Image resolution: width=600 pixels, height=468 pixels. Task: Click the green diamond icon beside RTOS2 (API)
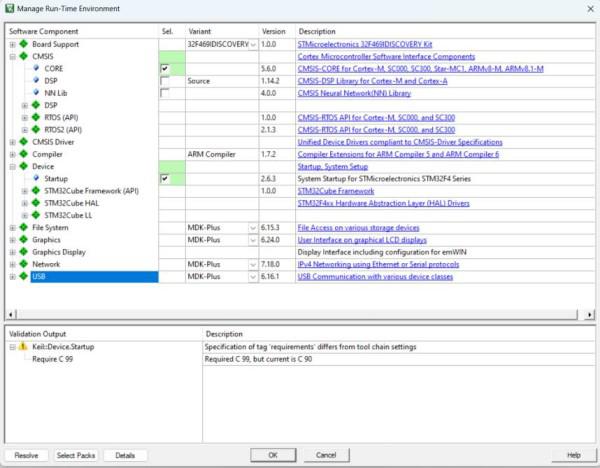36,129
